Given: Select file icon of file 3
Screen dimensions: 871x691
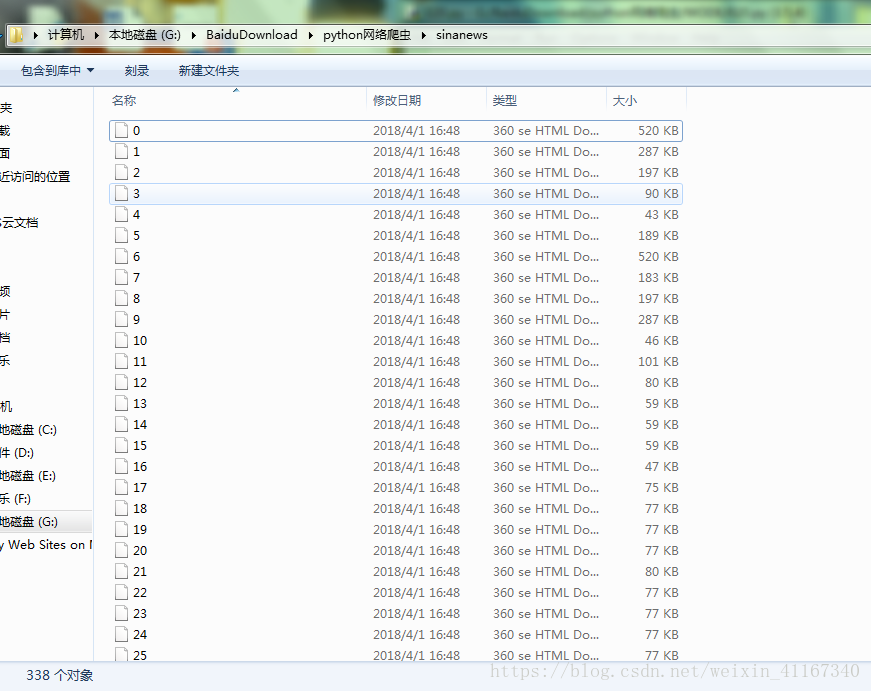Looking at the screenshot, I should click(x=121, y=194).
